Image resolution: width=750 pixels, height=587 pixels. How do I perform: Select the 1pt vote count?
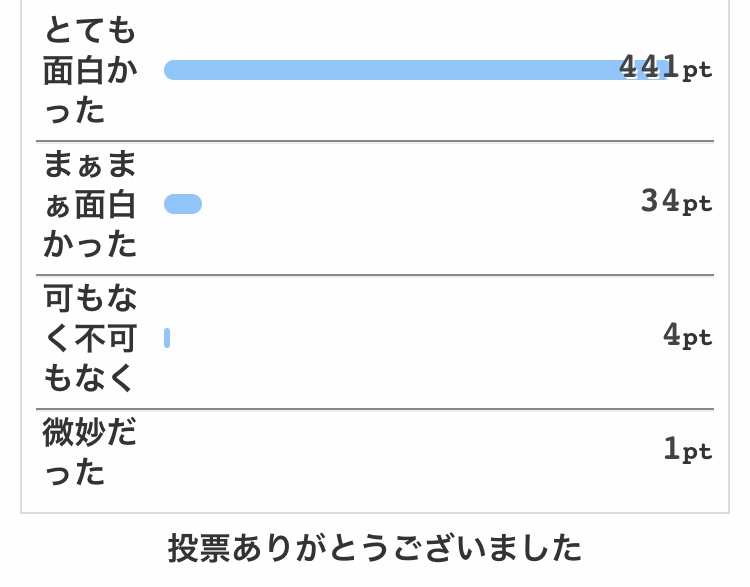pos(688,450)
